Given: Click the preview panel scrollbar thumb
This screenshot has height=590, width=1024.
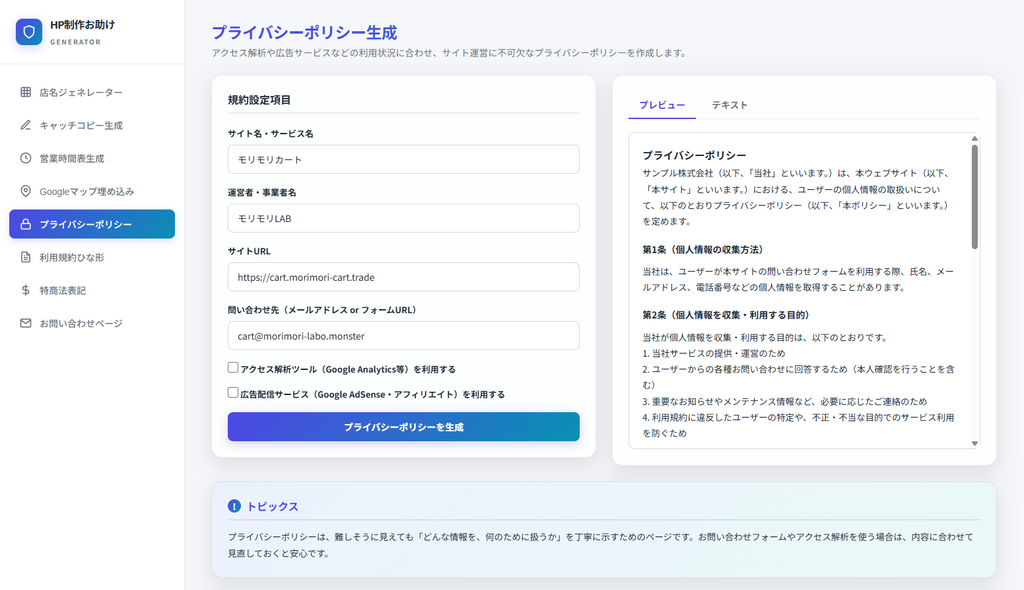Looking at the screenshot, I should click(x=974, y=197).
